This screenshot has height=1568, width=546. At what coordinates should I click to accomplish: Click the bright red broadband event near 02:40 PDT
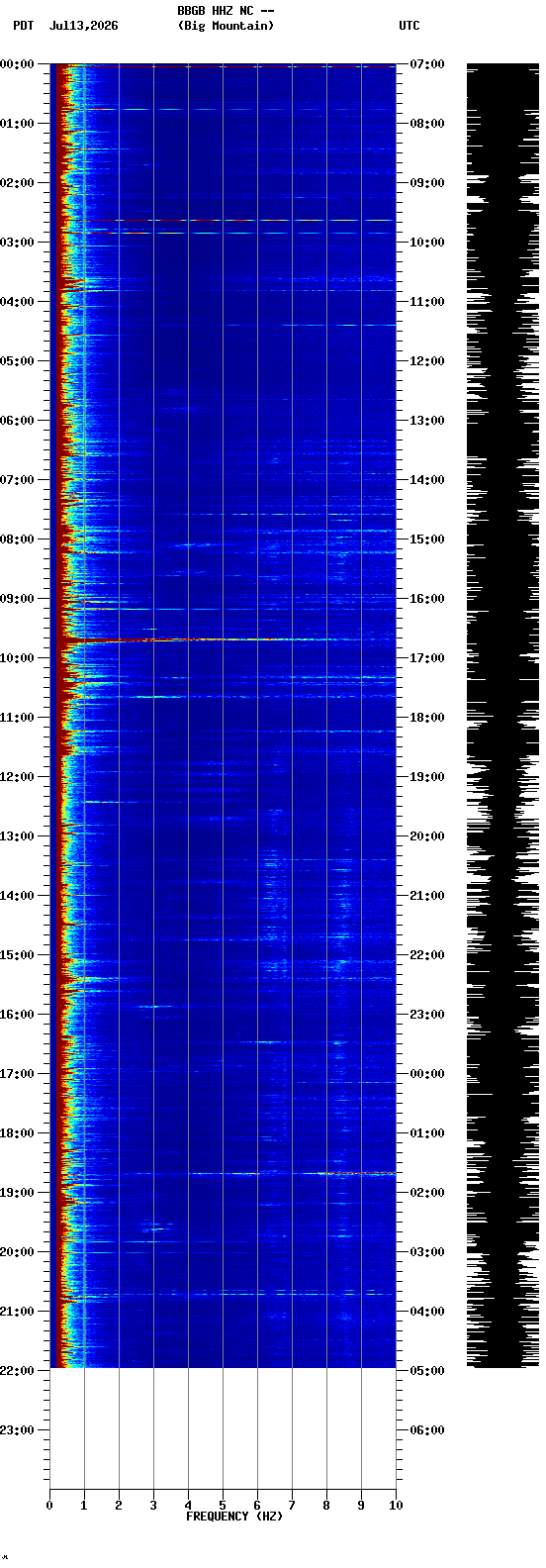tap(224, 221)
